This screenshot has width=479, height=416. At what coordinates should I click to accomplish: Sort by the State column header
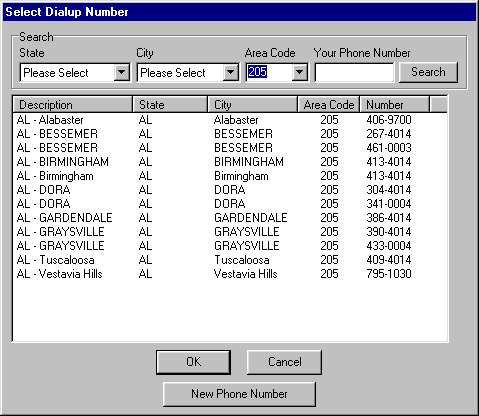tap(170, 105)
